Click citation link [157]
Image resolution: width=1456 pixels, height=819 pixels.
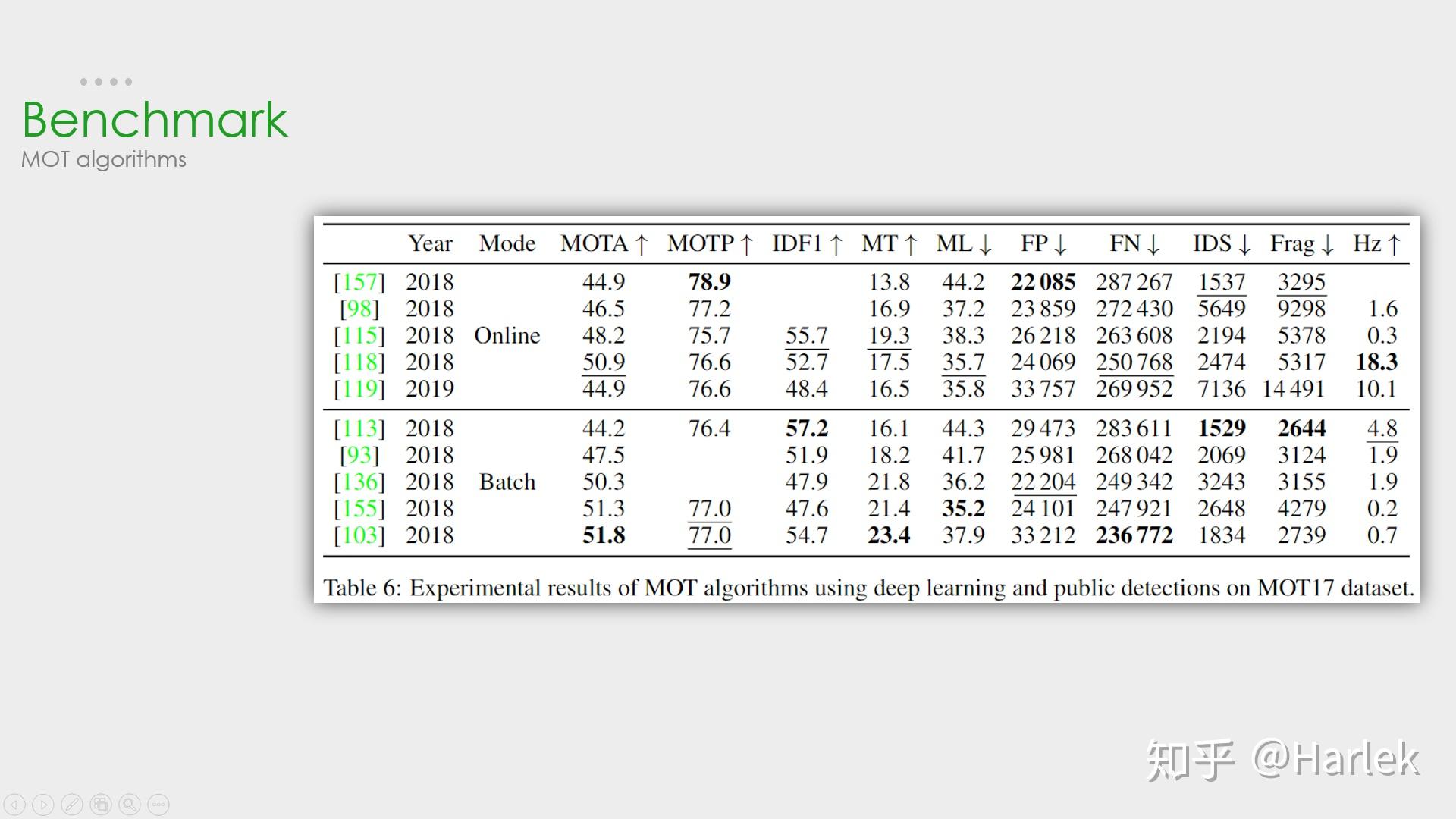point(359,282)
